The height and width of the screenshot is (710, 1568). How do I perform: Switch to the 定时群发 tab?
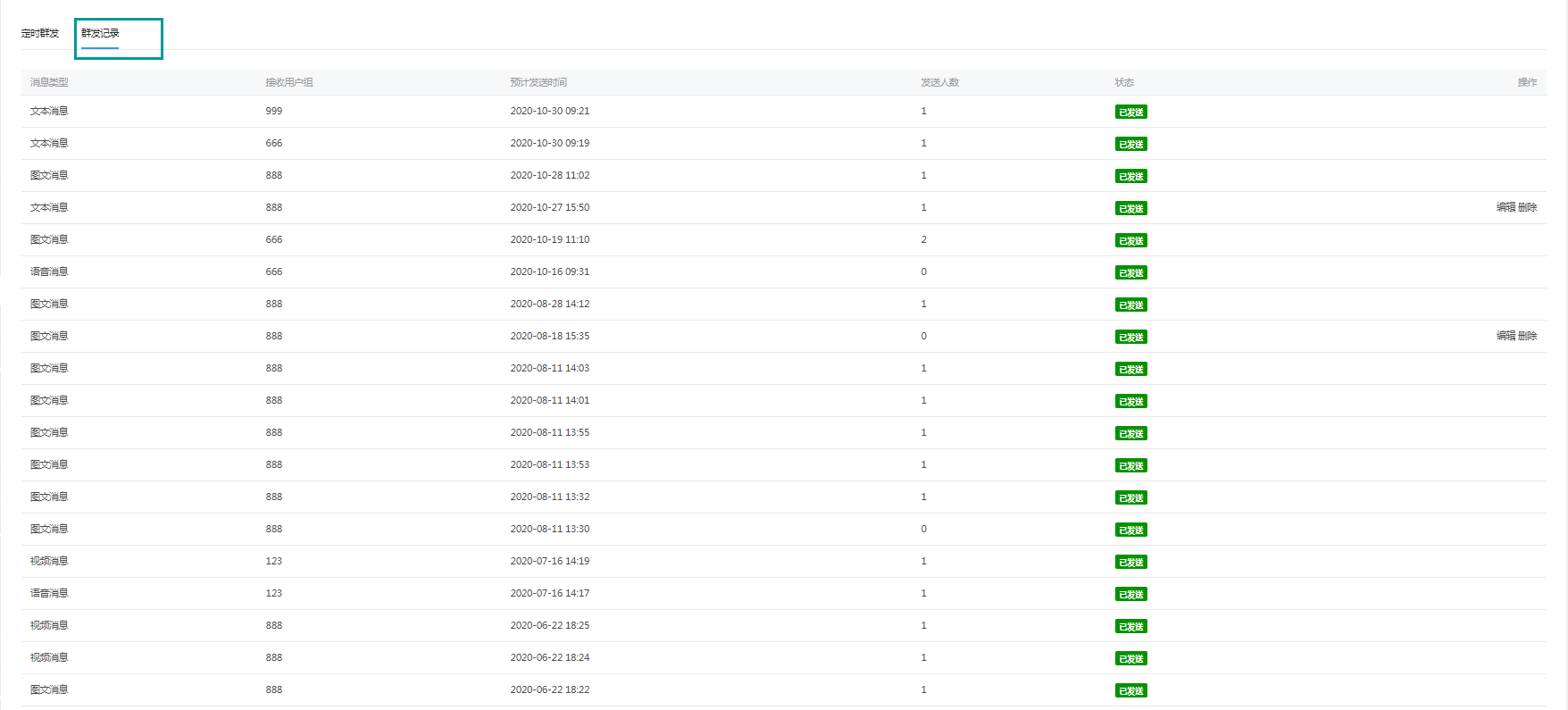click(x=40, y=33)
